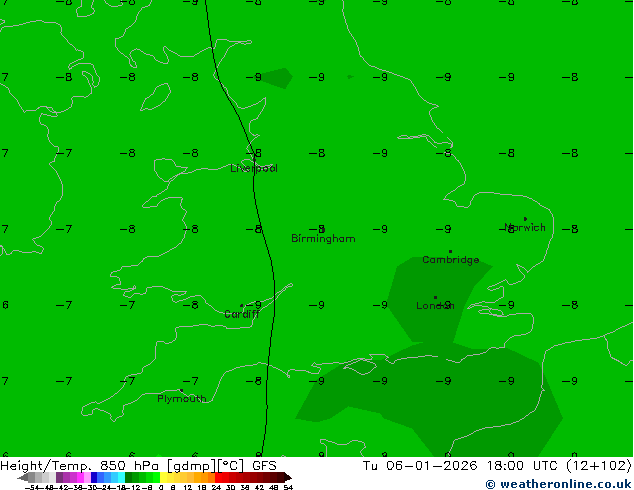Click the London city label
The height and width of the screenshot is (490, 634).
435,306
